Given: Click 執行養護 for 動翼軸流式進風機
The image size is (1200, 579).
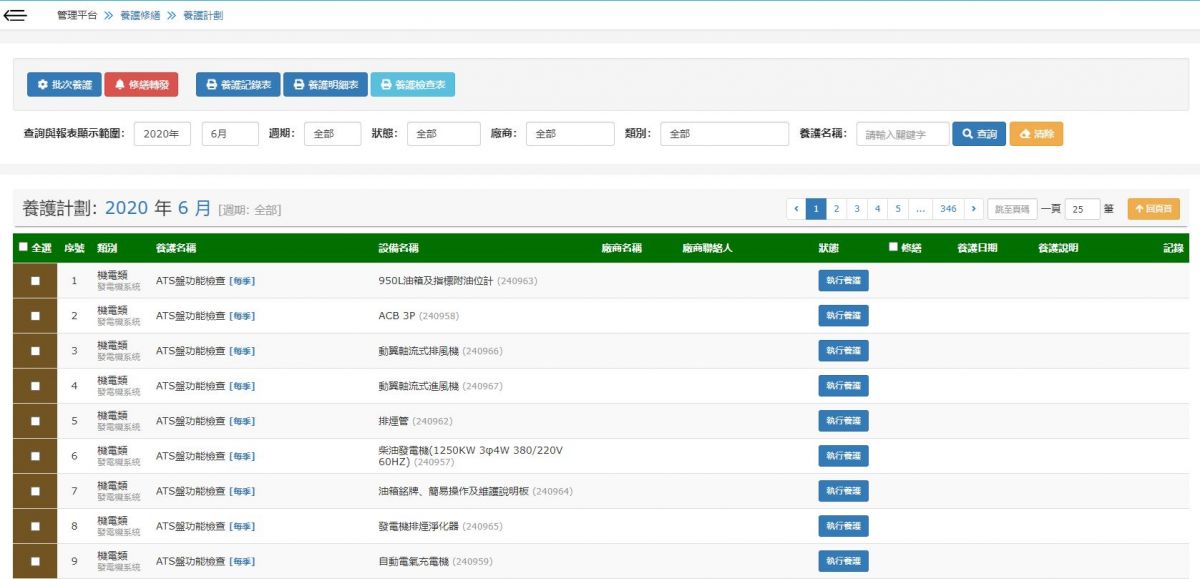Looking at the screenshot, I should 843,386.
